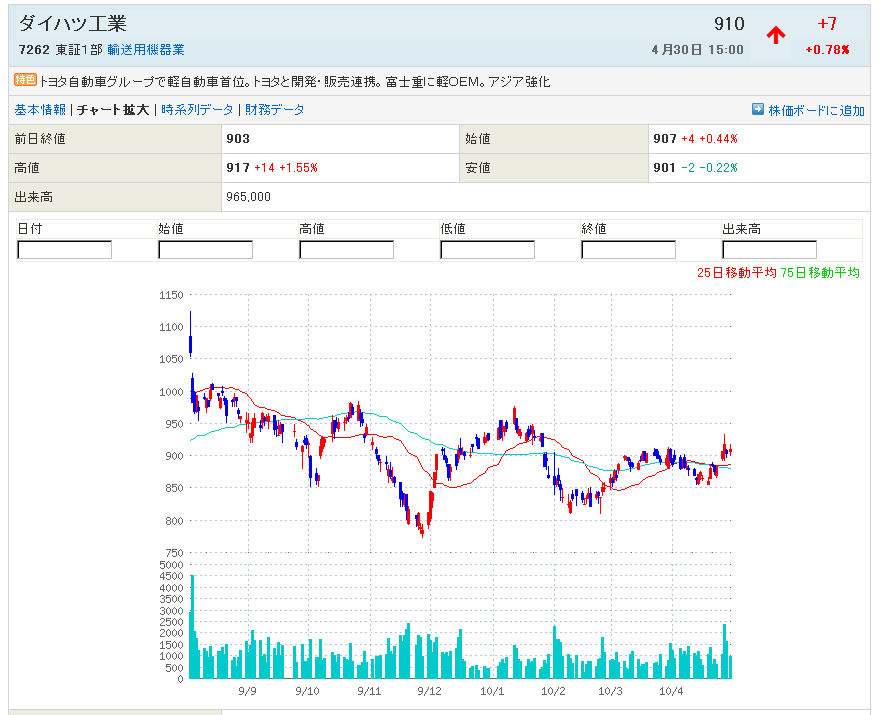Click the blue arrow icon beside 株価ボードに追加

(x=758, y=110)
